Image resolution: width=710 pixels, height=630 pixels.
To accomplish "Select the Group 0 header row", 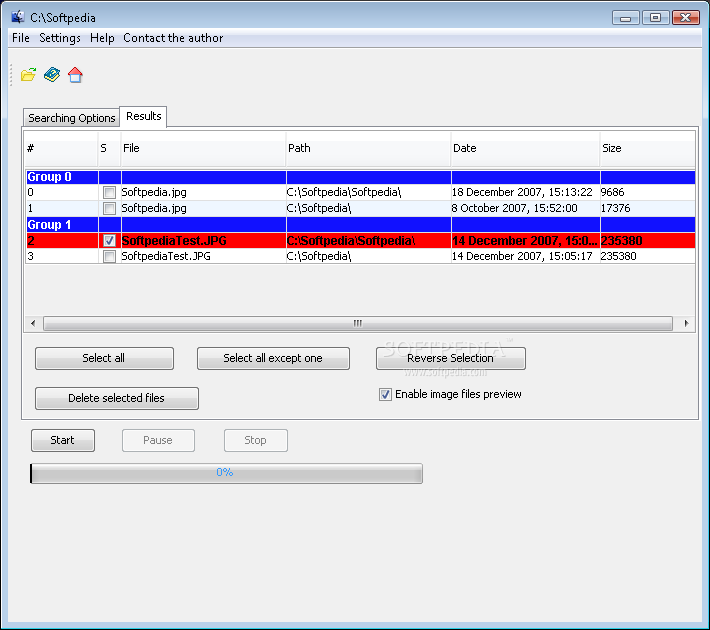I will pos(360,177).
